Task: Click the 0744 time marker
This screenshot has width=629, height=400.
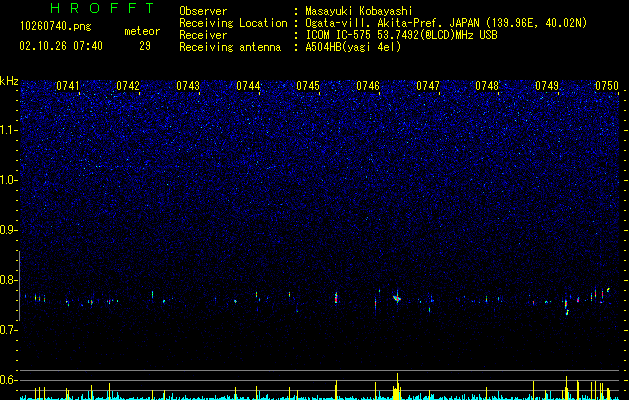Action: [248, 86]
